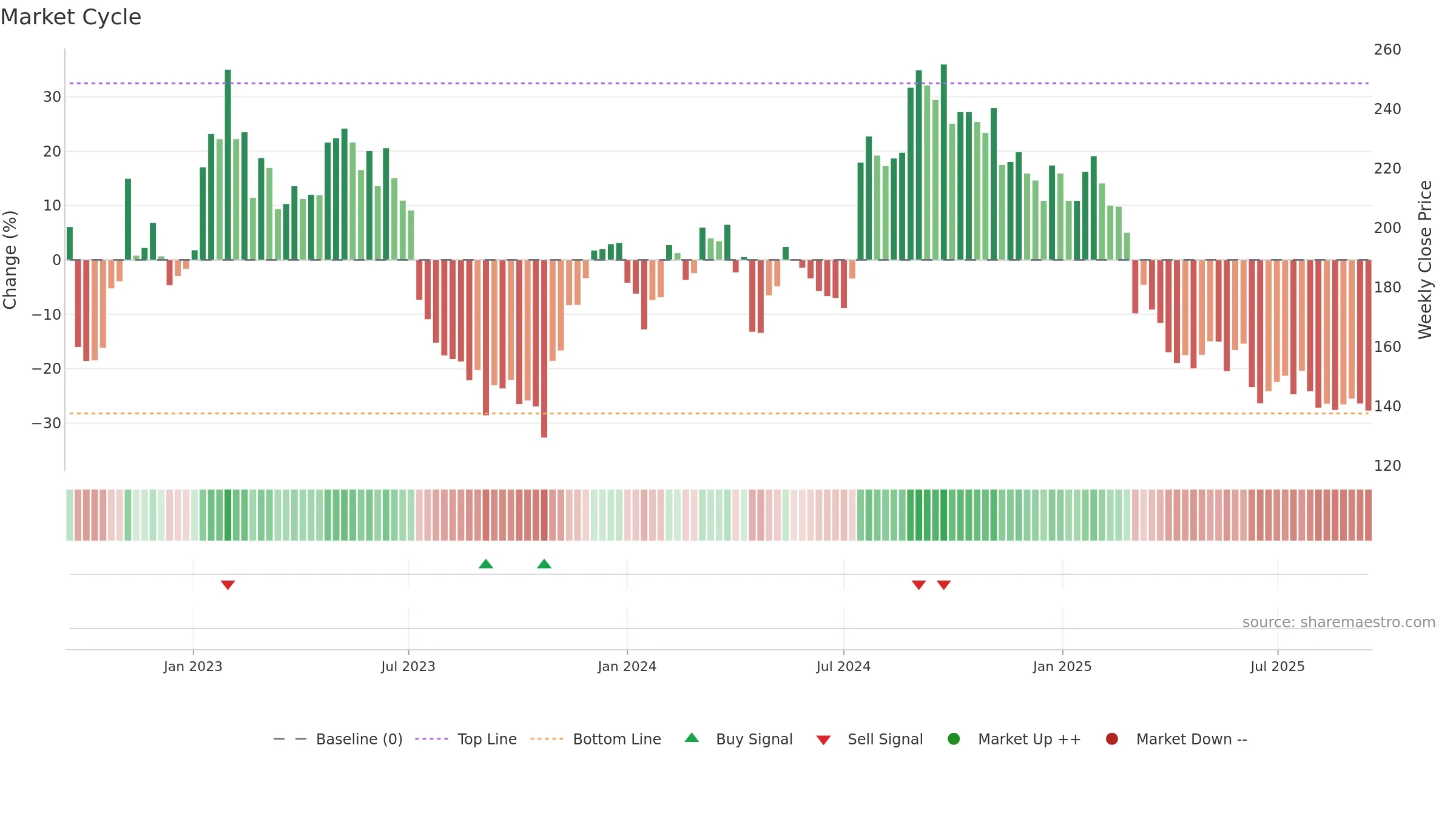Image resolution: width=1456 pixels, height=819 pixels.
Task: Click the source: sharemaestro.com text
Action: (x=1339, y=622)
